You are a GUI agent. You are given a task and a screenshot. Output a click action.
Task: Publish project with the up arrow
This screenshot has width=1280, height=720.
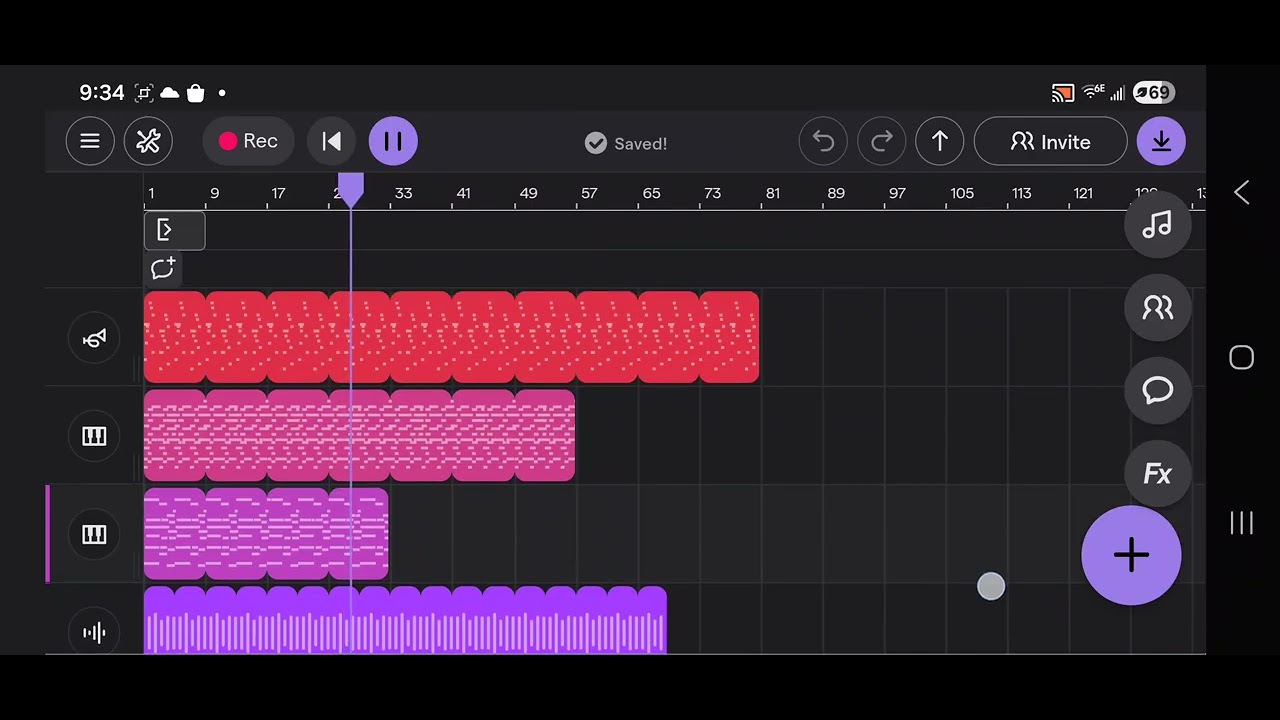point(940,142)
